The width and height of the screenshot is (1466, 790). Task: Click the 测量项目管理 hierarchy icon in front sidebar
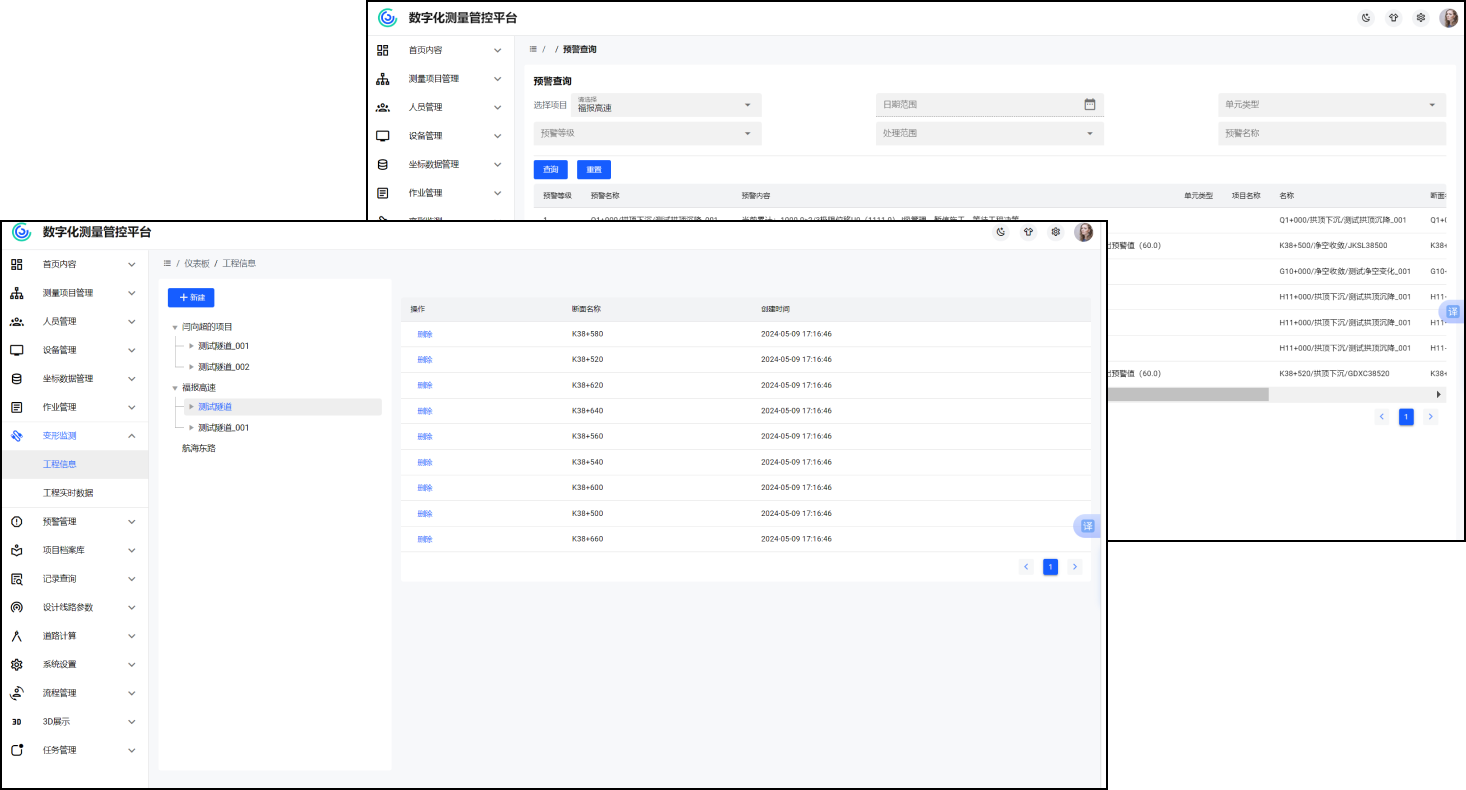pyautogui.click(x=17, y=293)
